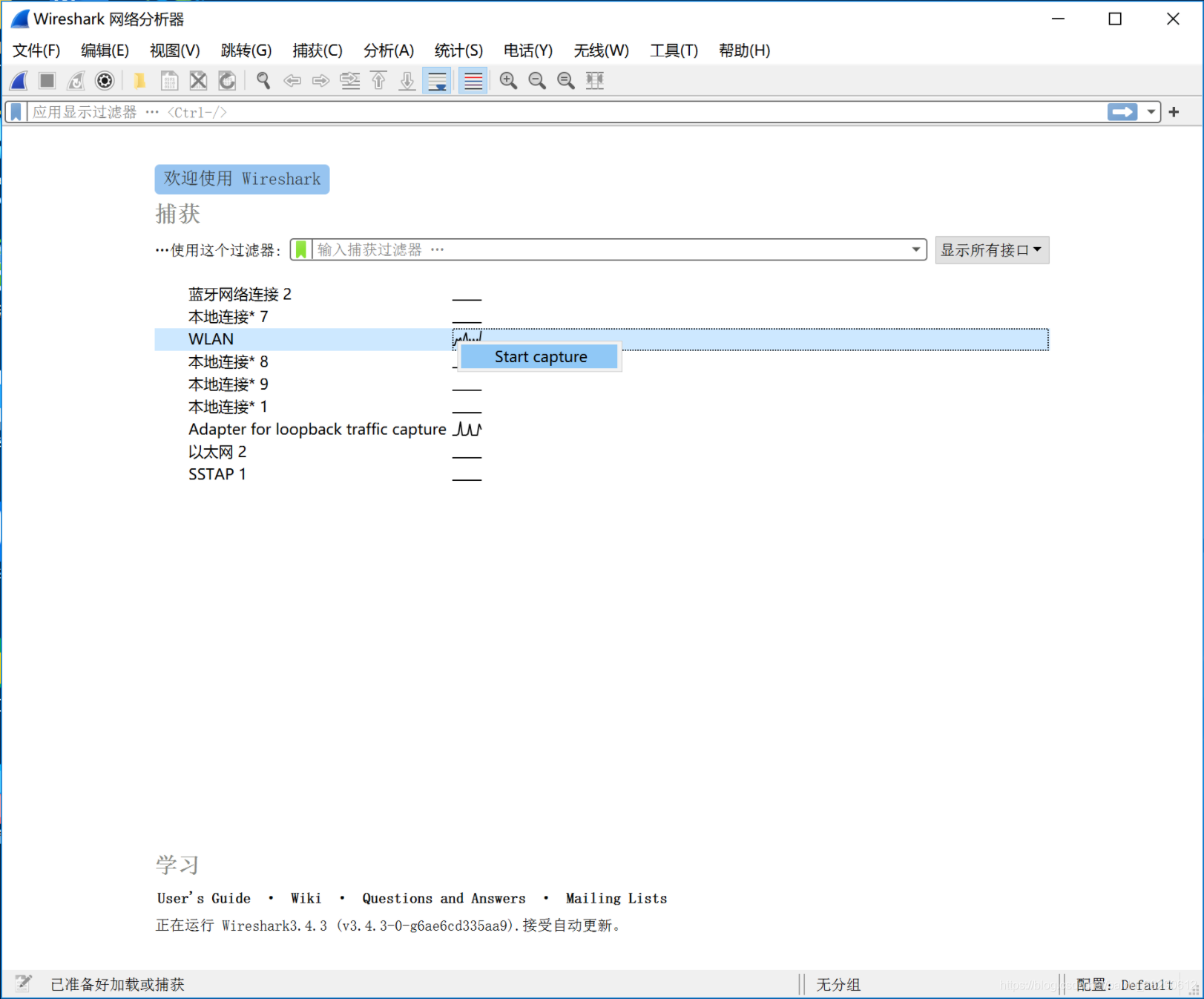This screenshot has width=1204, height=999.
Task: Click 无分组 status bar text
Action: [838, 985]
